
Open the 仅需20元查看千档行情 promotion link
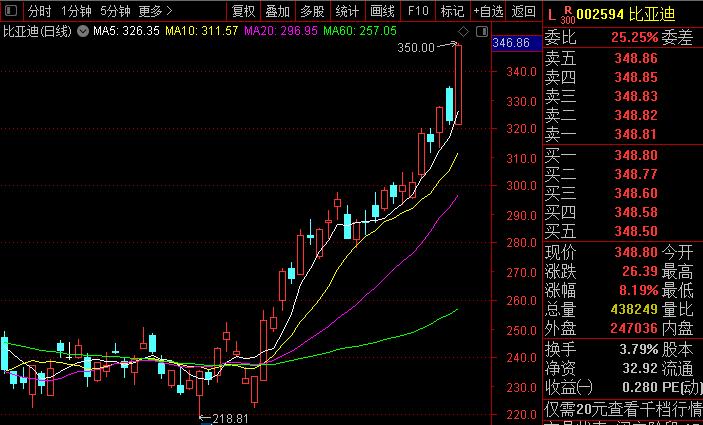(x=623, y=410)
